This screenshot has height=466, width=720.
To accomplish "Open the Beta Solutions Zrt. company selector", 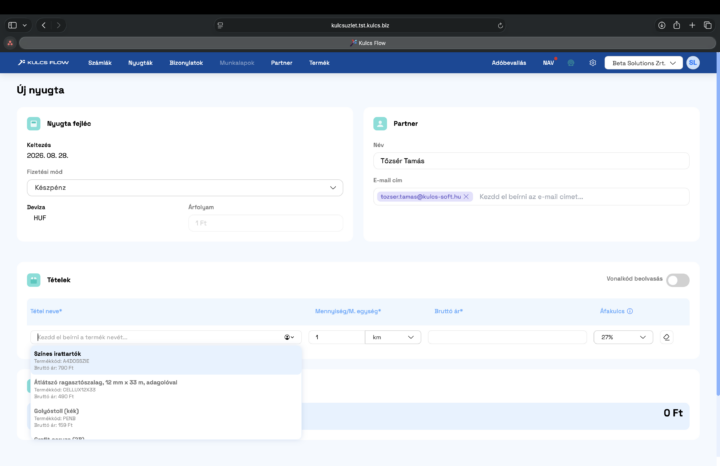I will point(643,63).
